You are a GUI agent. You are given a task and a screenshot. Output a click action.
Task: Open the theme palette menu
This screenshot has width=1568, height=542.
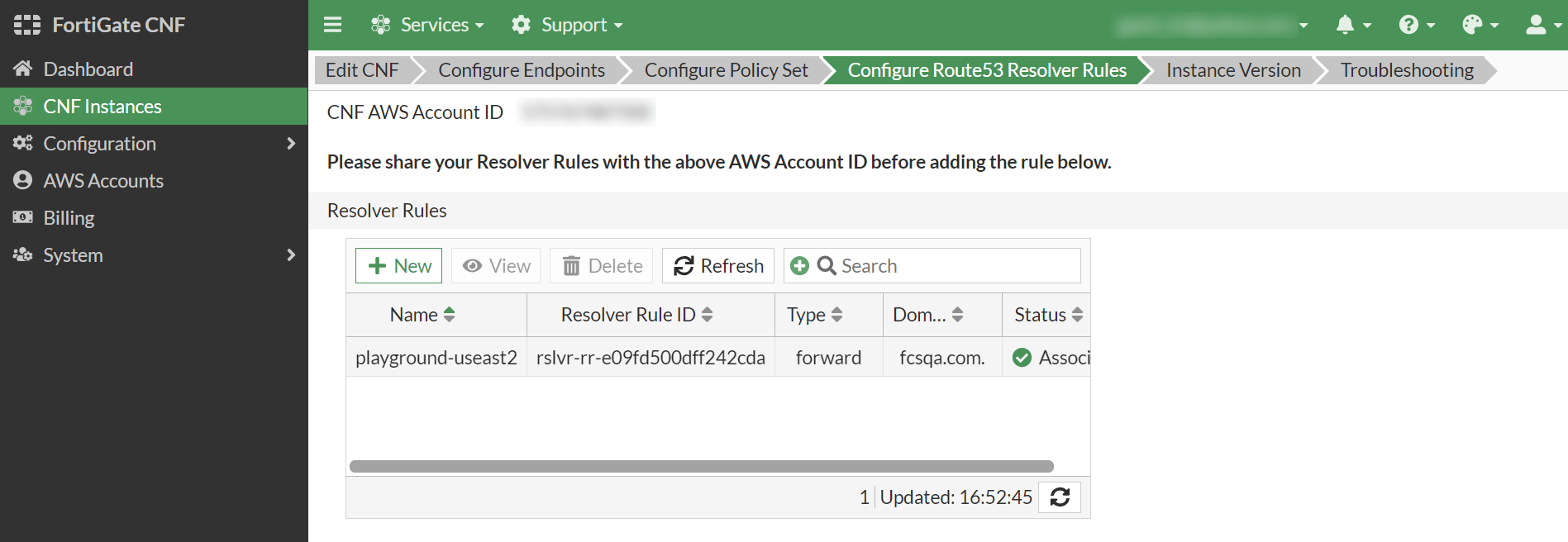(x=1479, y=25)
